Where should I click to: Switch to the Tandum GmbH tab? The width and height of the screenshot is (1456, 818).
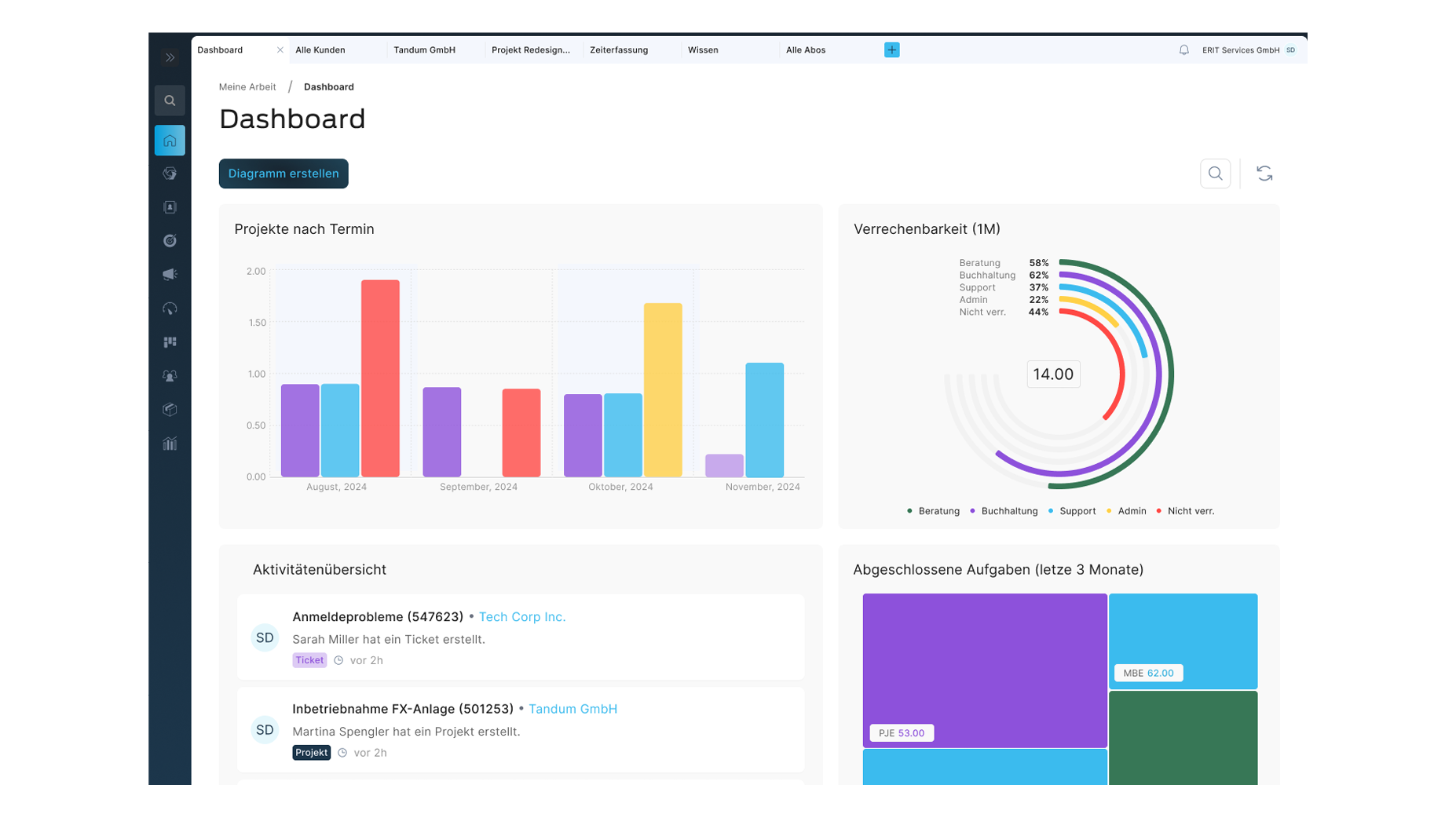(x=436, y=49)
